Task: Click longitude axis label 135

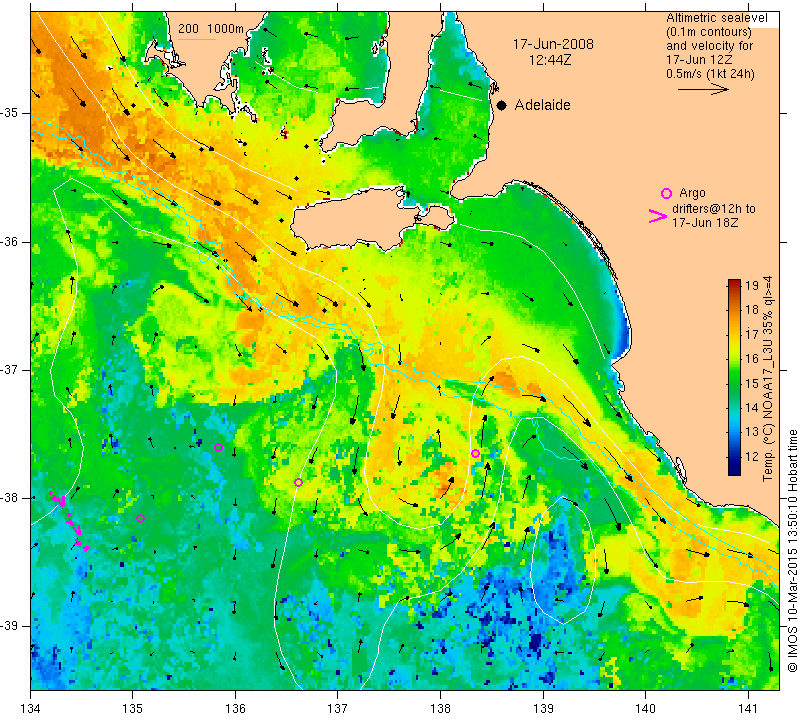Action: click(x=133, y=709)
